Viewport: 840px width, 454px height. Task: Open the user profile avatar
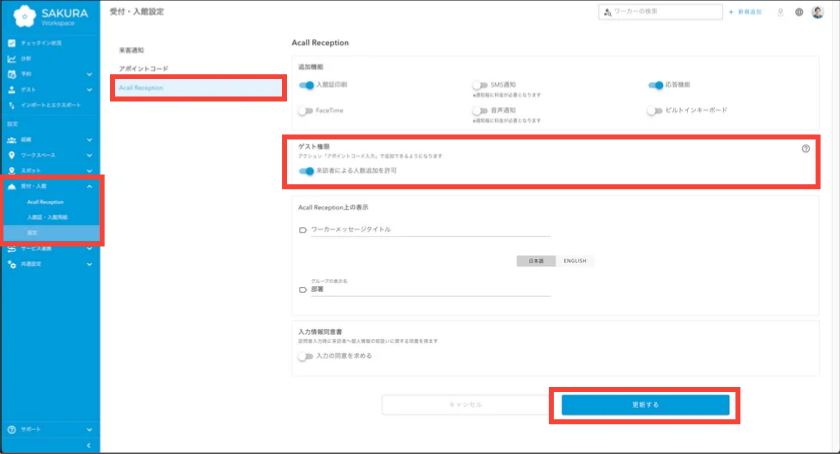click(x=817, y=12)
